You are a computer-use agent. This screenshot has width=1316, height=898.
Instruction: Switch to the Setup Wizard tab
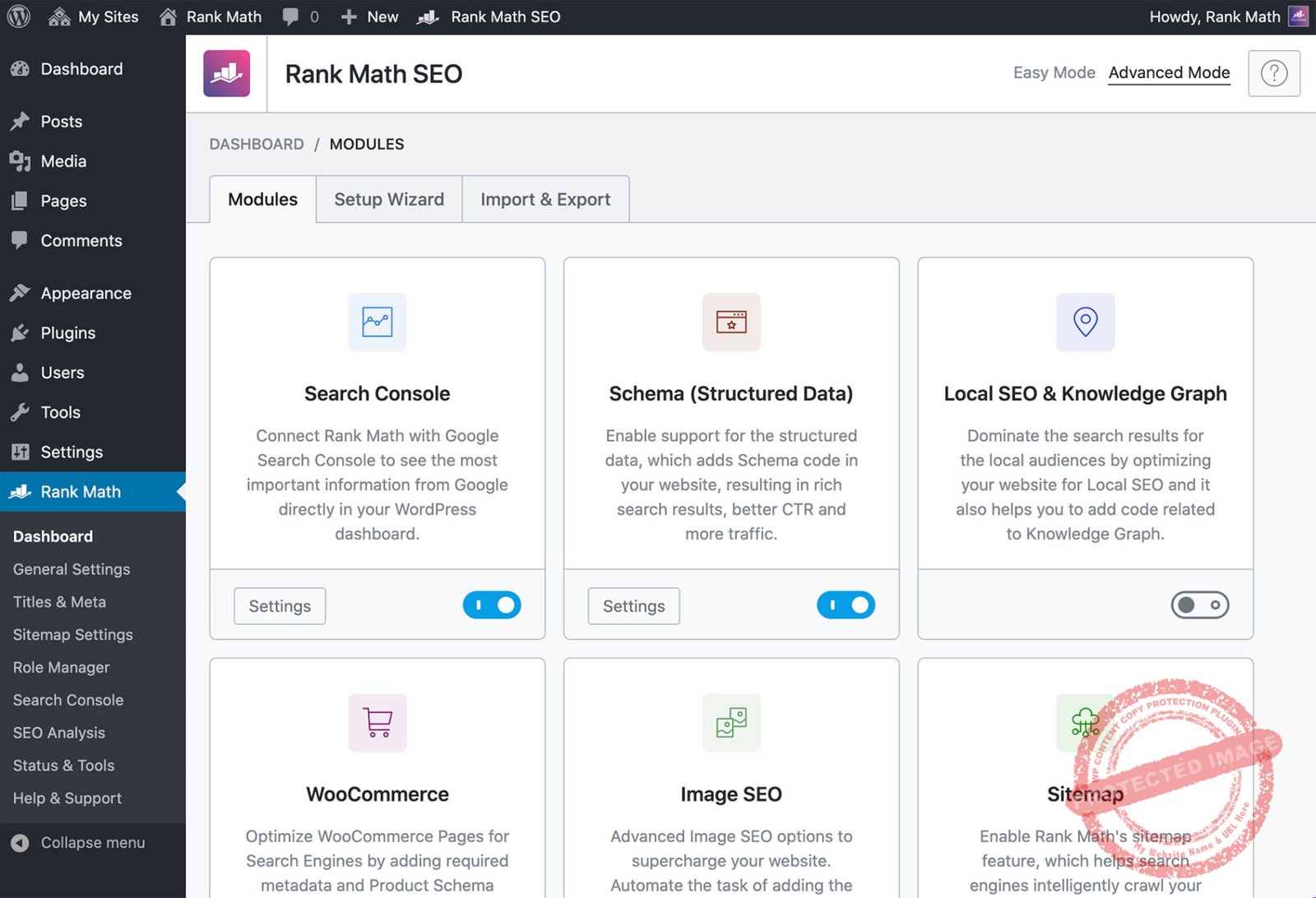click(x=389, y=199)
